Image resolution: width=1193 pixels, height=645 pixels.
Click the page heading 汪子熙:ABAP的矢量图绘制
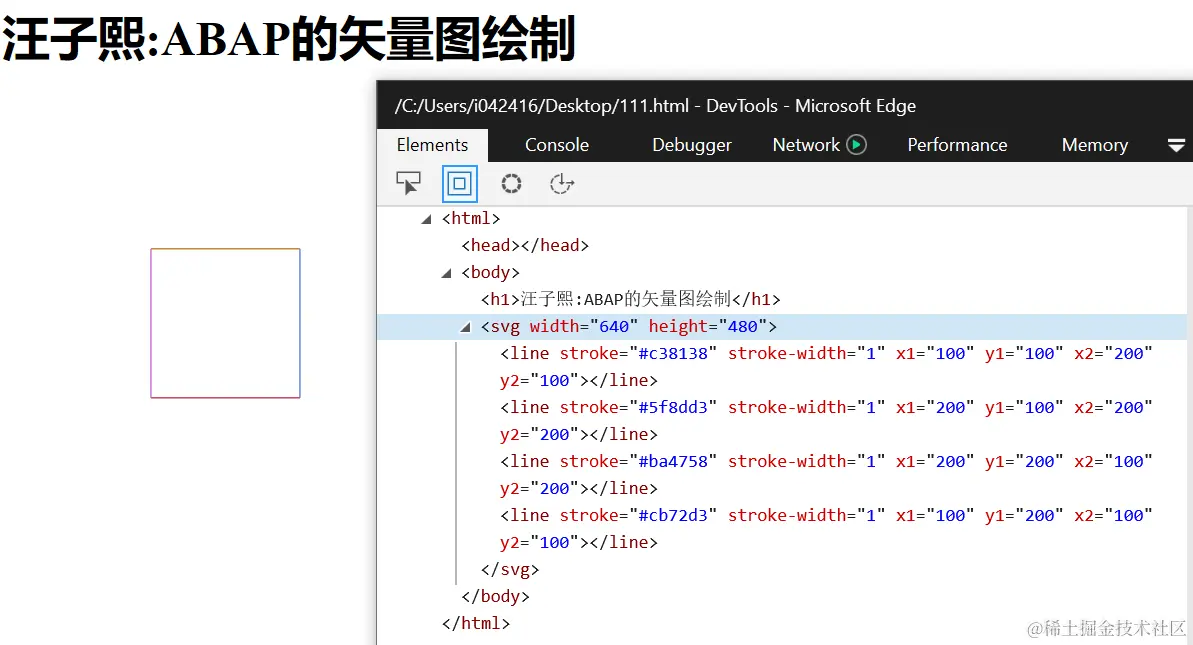(288, 38)
